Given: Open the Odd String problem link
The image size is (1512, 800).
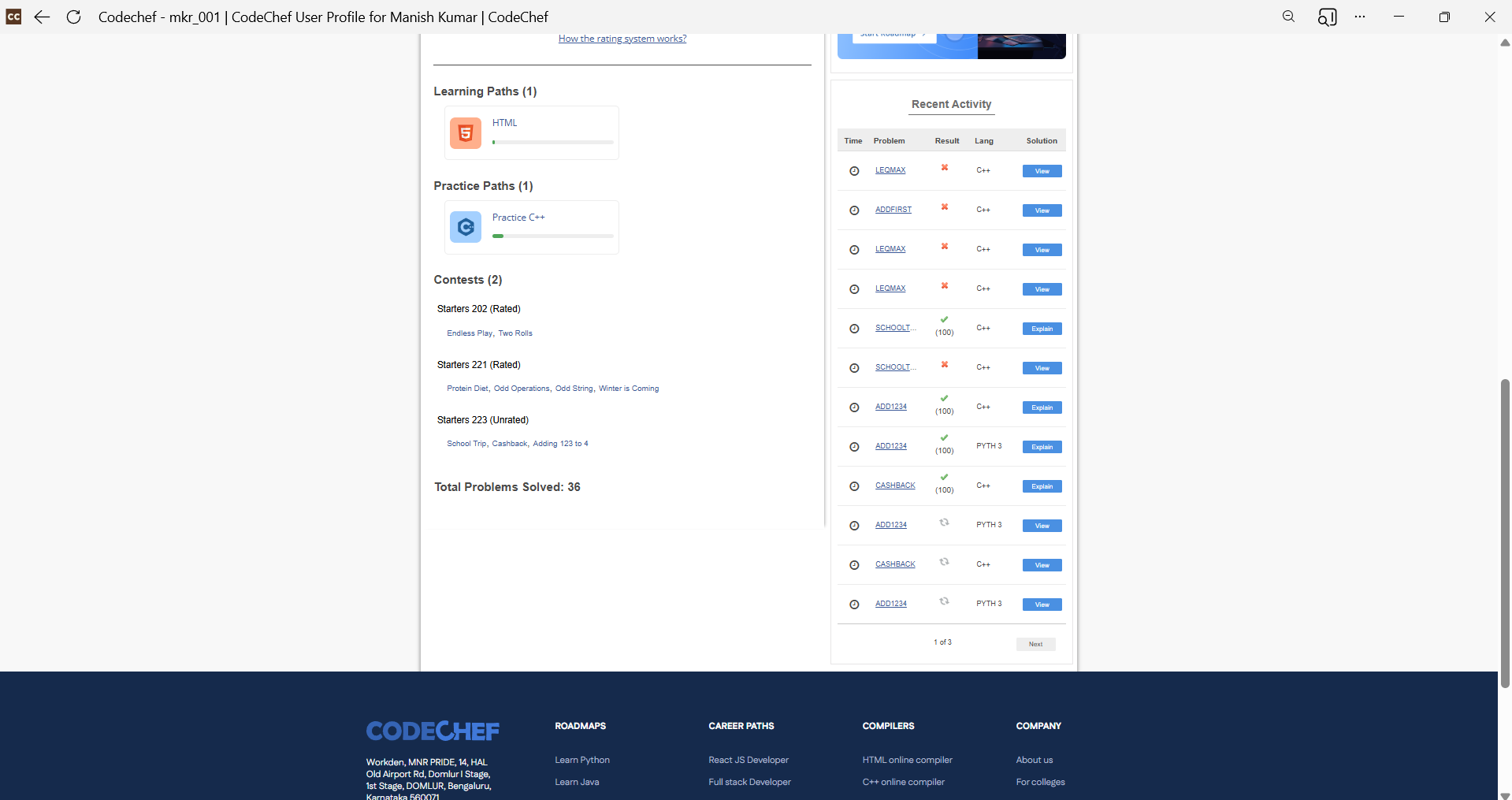Looking at the screenshot, I should coord(574,389).
